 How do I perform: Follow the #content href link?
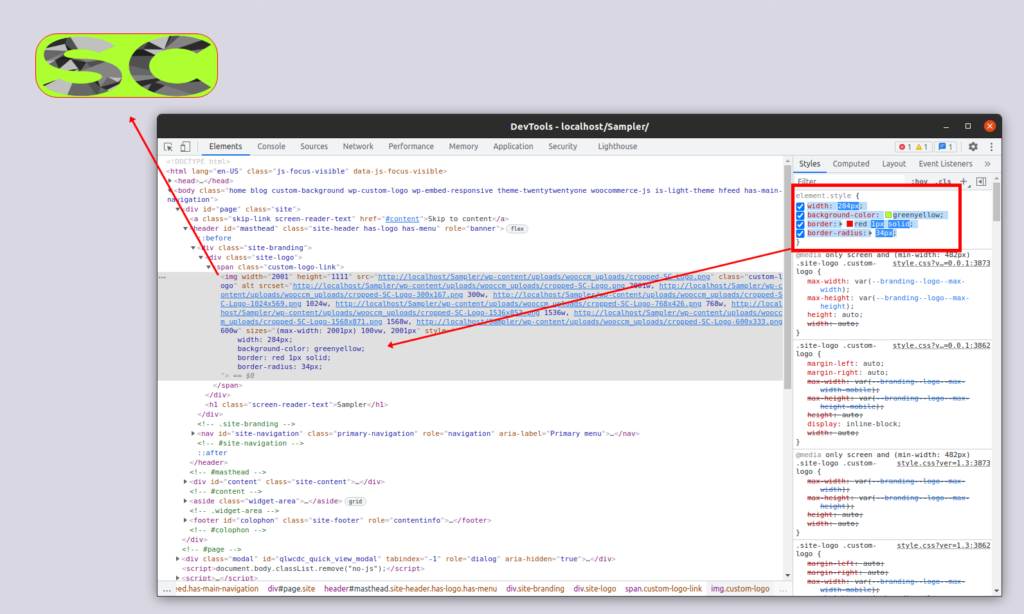tap(402, 219)
